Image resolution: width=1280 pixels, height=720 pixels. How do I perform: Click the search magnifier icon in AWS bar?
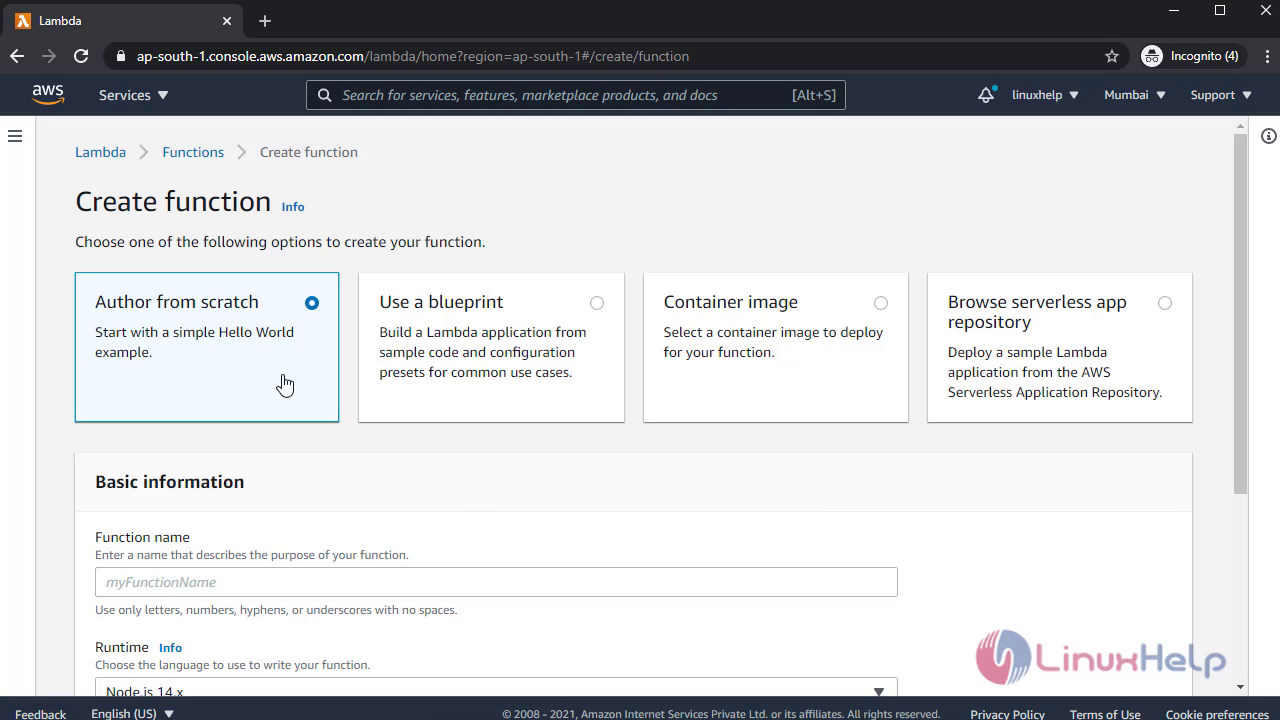point(324,95)
